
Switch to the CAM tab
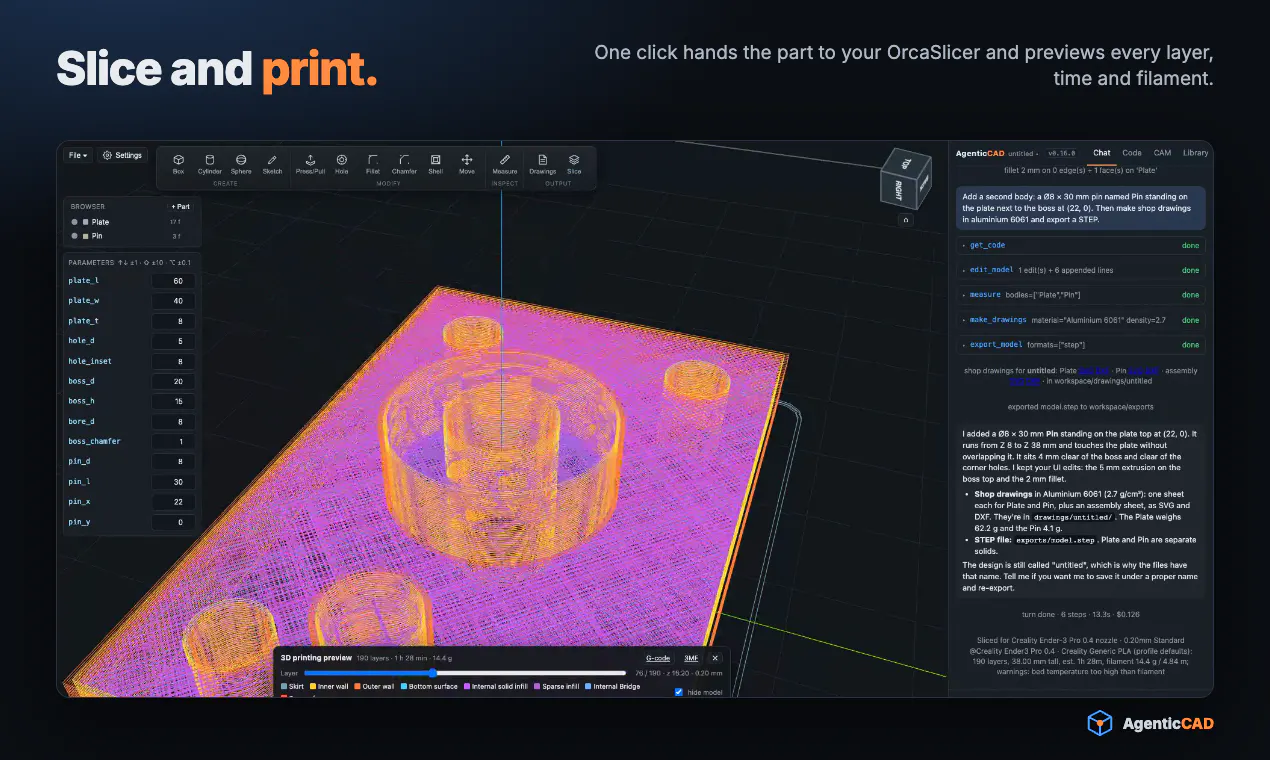pos(1162,153)
